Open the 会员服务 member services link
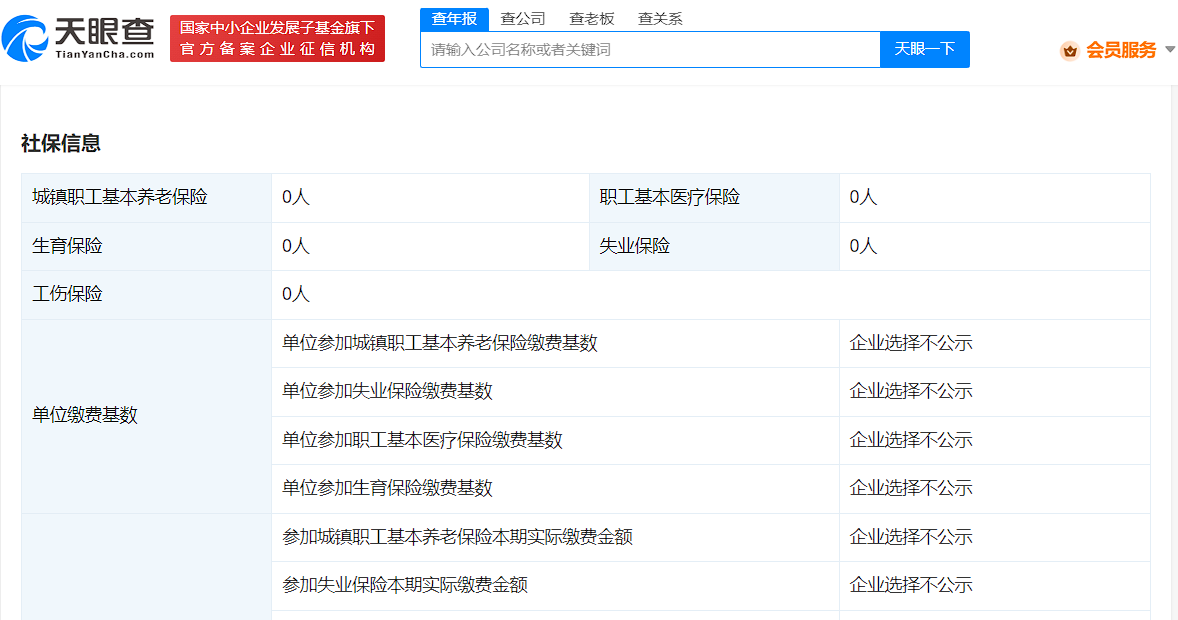The height and width of the screenshot is (620, 1178). point(1121,50)
